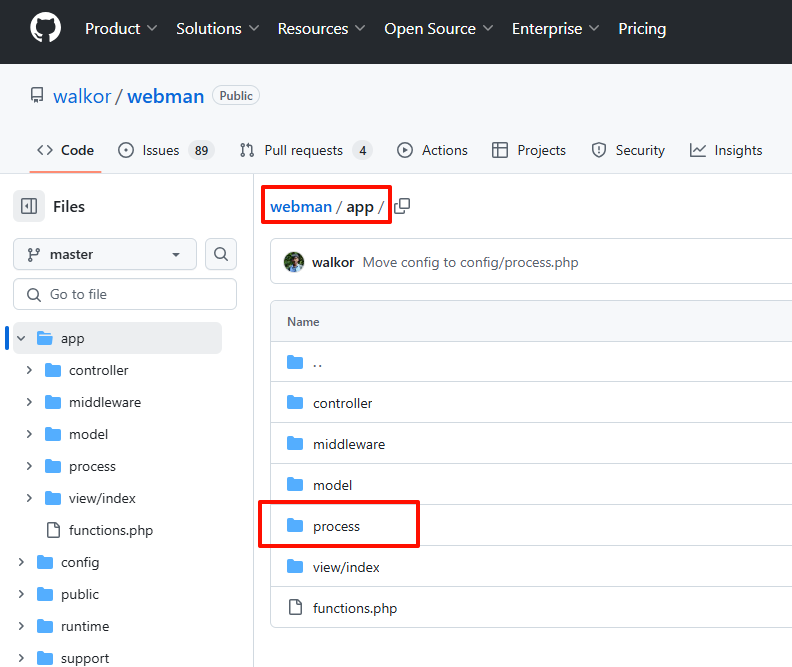Viewport: 792px width, 667px height.
Task: Click the search magnifier button beside branch selector
Action: [221, 254]
